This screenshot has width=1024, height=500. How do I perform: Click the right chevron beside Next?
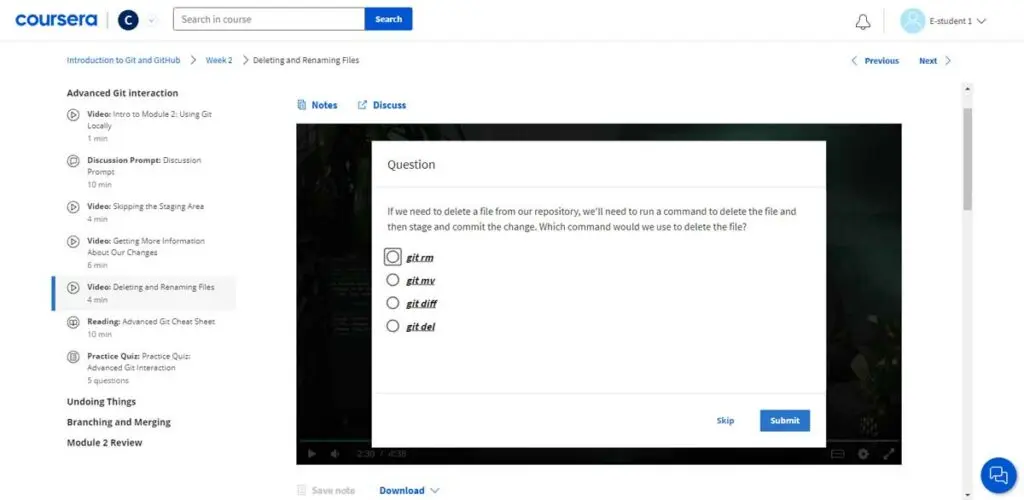pyautogui.click(x=948, y=61)
